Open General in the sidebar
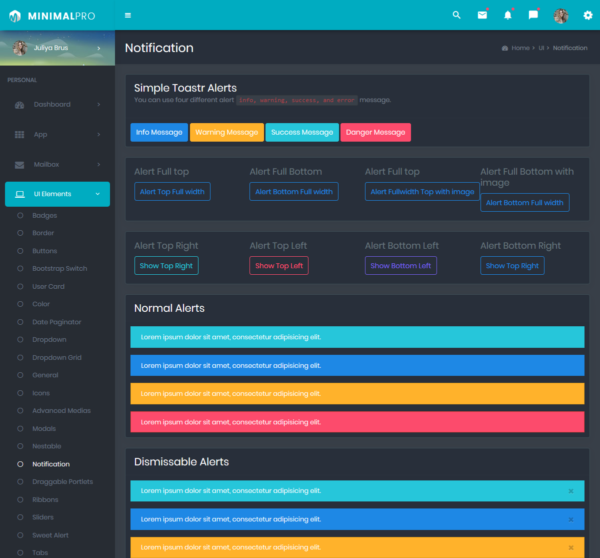Viewport: 600px width, 558px height. coord(45,375)
